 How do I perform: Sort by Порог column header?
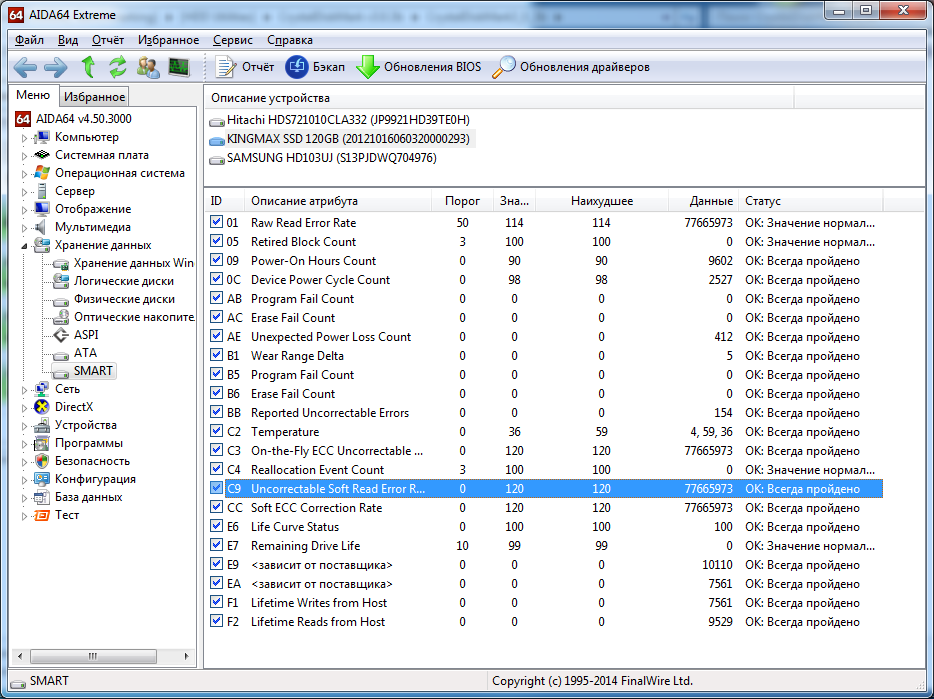[x=463, y=201]
